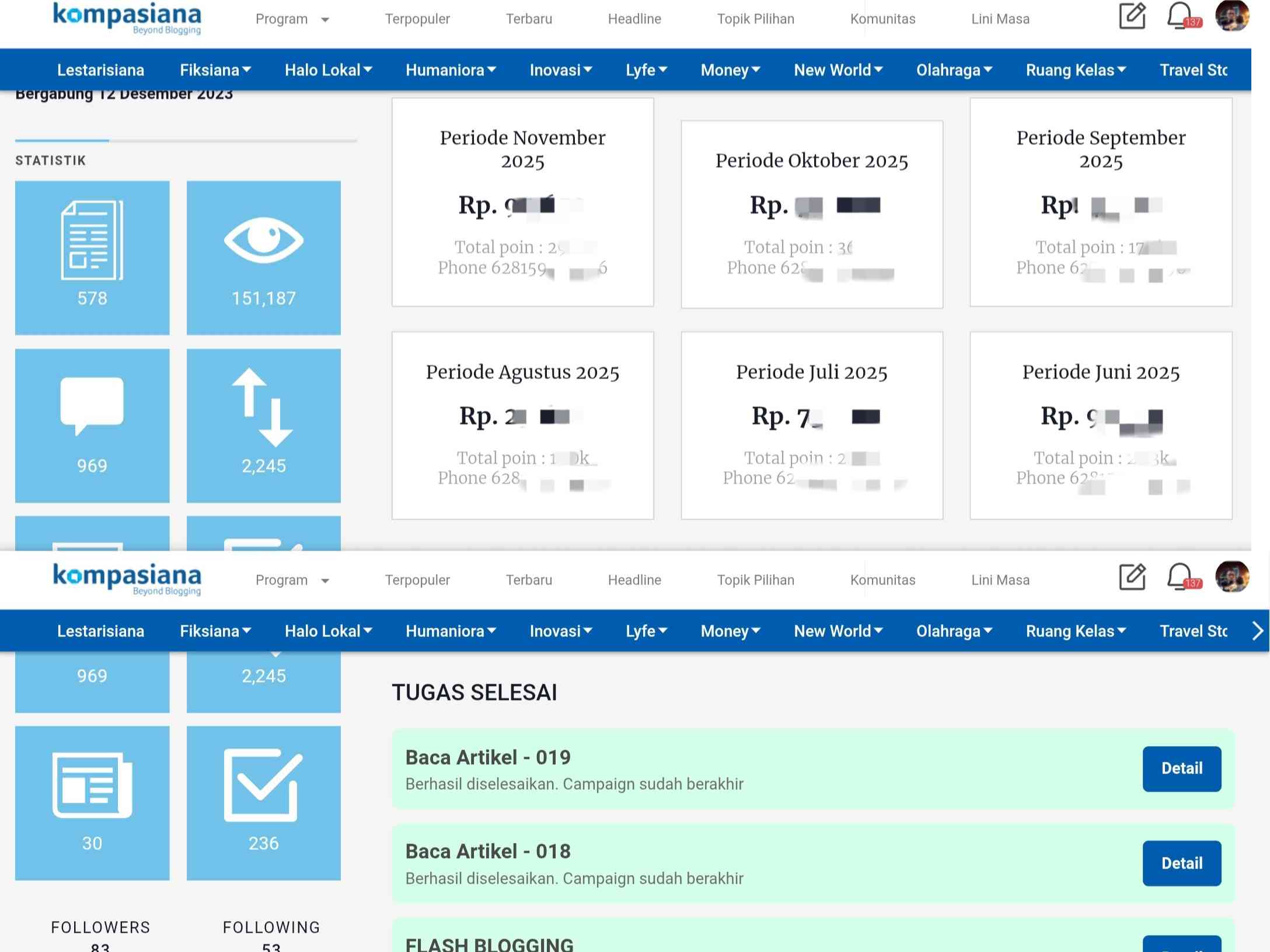Open the Periode November 2025 card
Image resolution: width=1270 pixels, height=952 pixels.
[x=522, y=202]
